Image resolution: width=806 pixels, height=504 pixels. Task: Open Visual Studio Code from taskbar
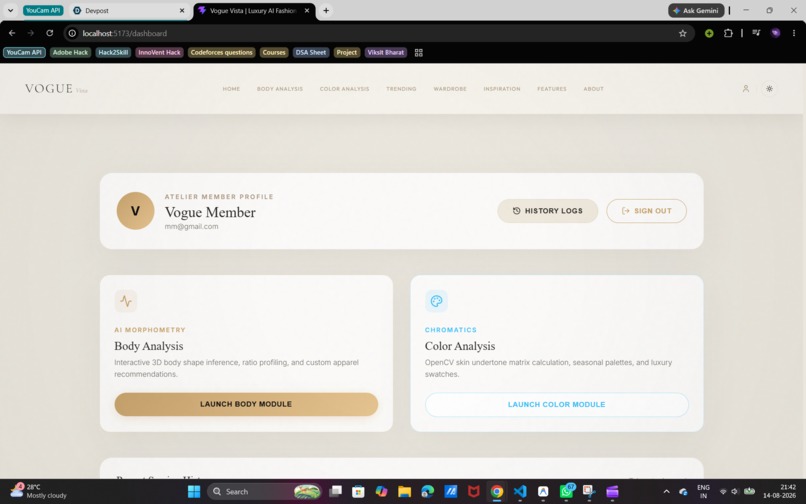click(520, 492)
